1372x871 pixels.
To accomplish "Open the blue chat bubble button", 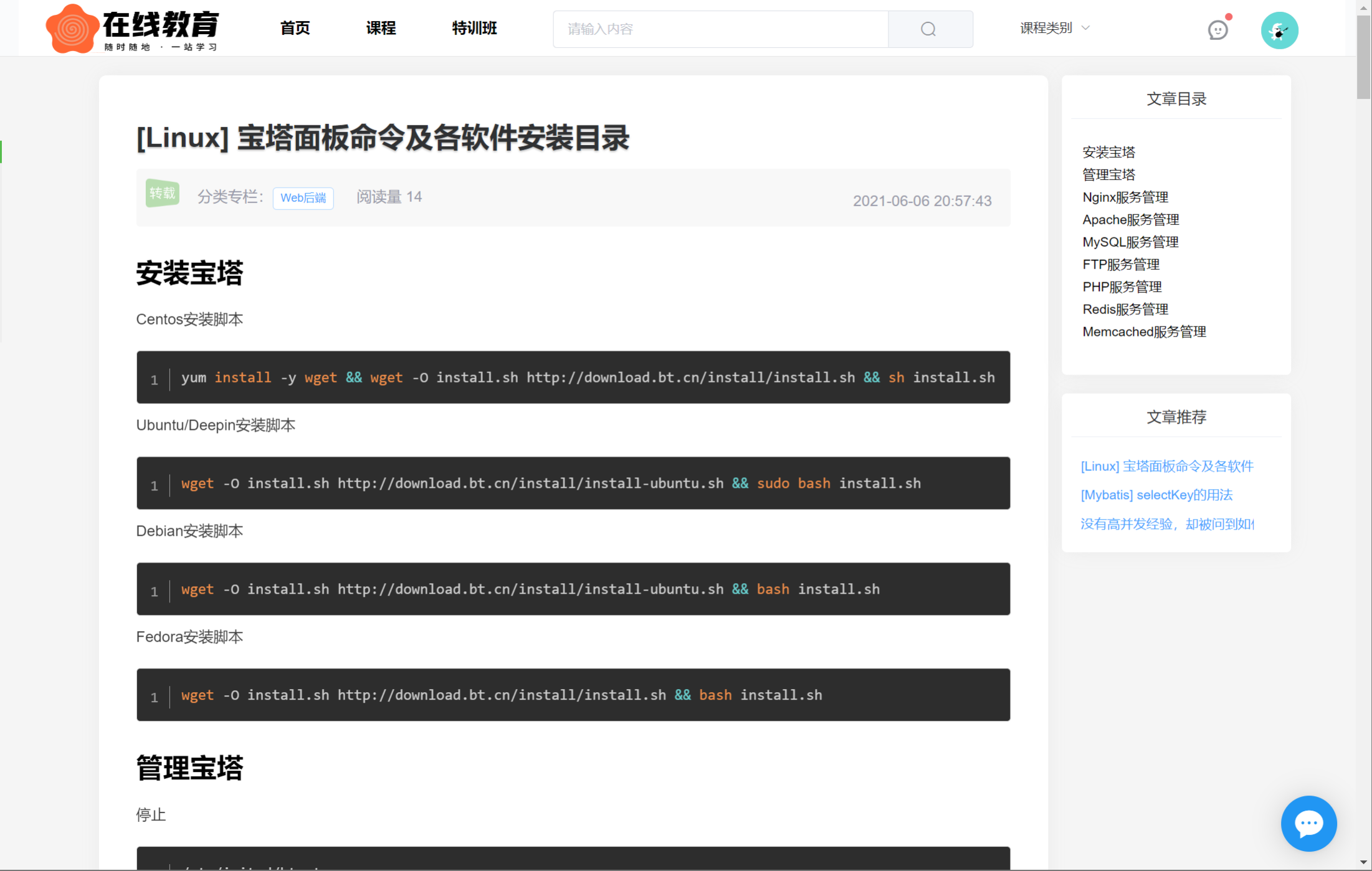I will pos(1308,823).
